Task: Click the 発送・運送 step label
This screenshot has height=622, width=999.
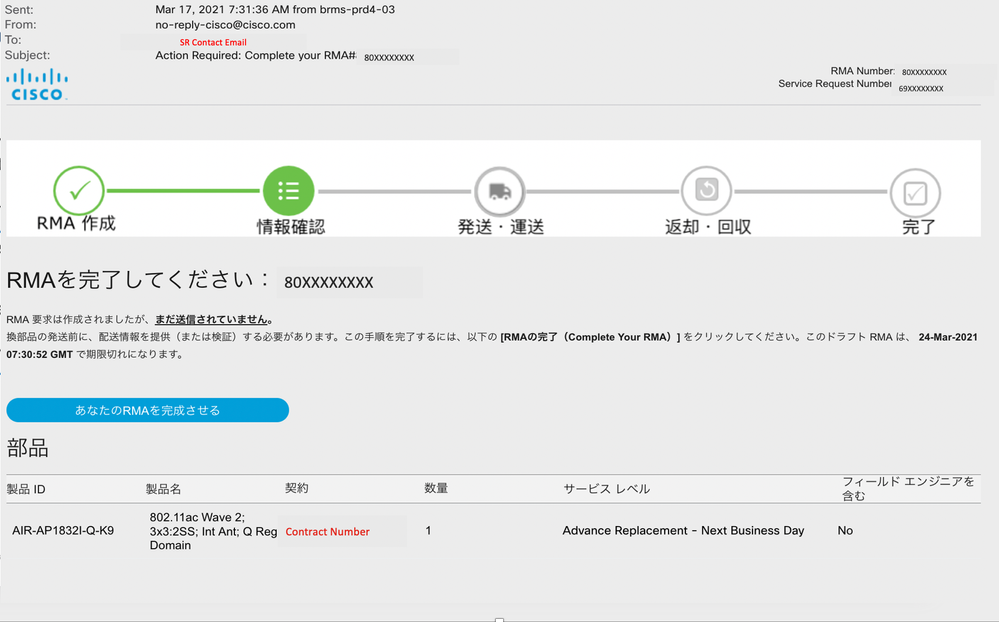Action: click(501, 227)
